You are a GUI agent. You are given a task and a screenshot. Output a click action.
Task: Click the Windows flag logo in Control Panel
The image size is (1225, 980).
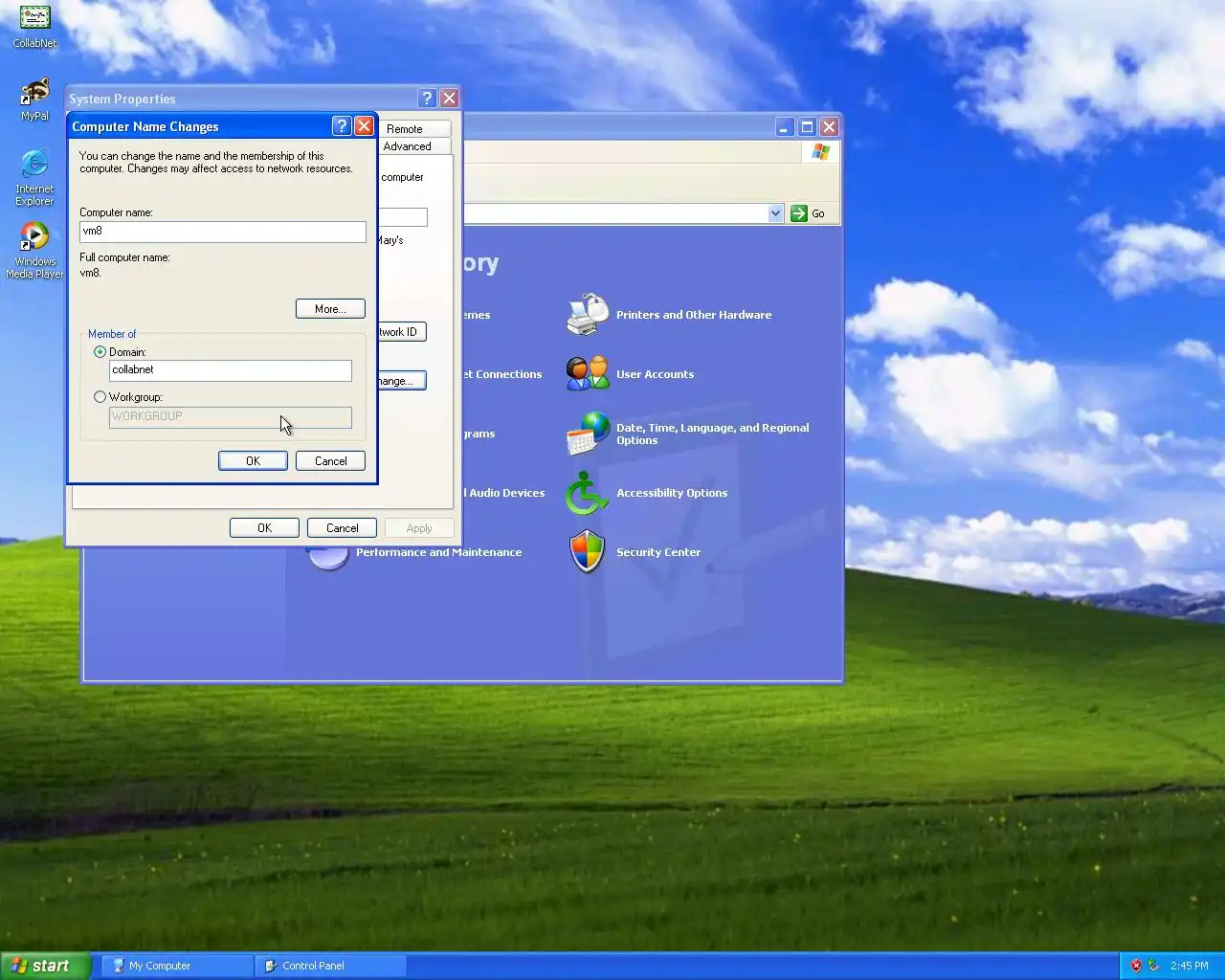820,152
